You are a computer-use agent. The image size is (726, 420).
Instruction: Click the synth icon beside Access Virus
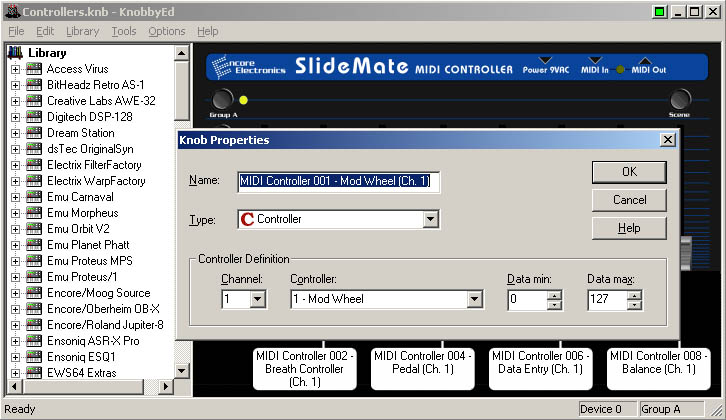(34, 69)
